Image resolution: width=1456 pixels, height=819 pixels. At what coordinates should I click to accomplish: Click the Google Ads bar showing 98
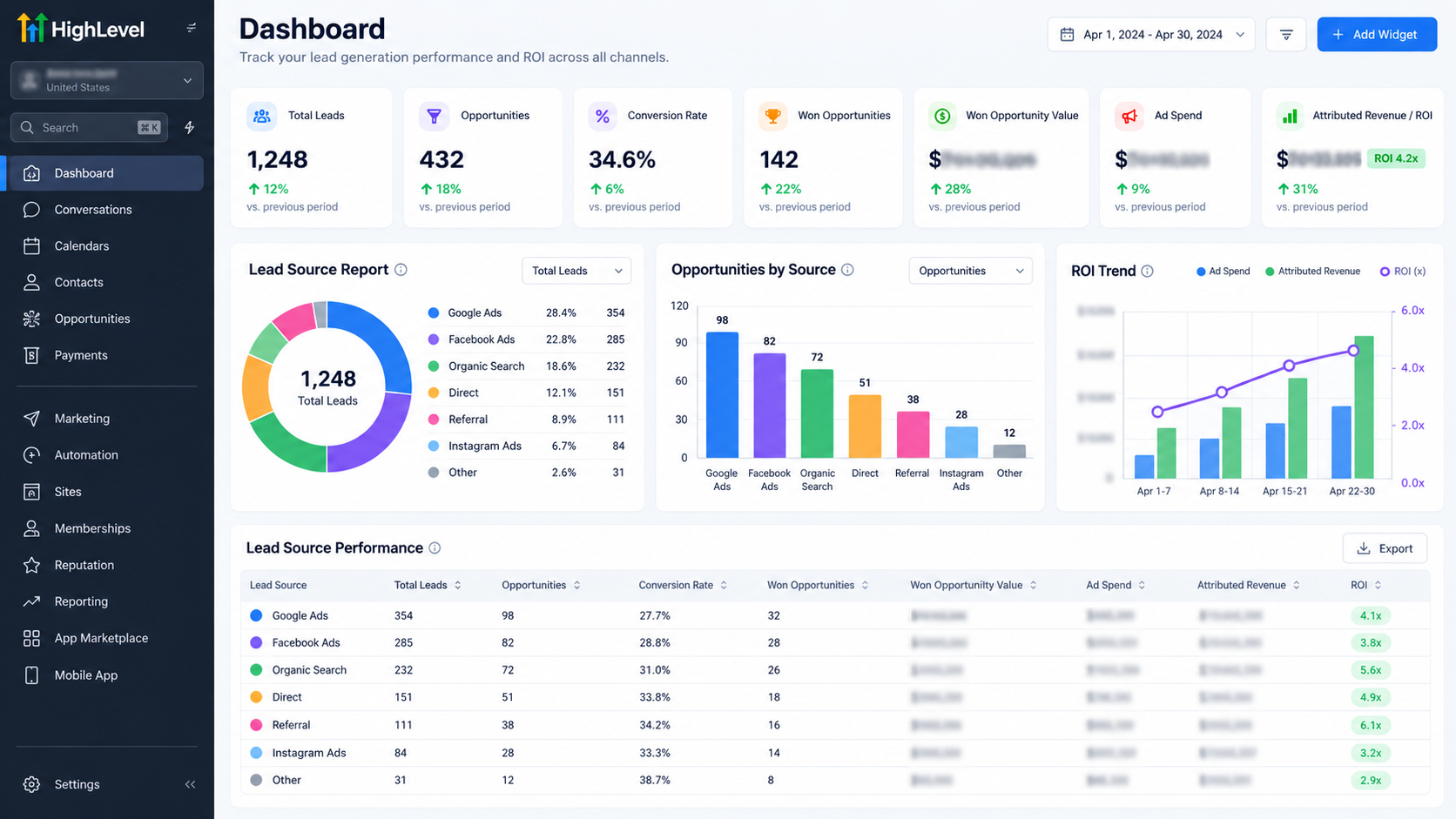click(x=722, y=394)
